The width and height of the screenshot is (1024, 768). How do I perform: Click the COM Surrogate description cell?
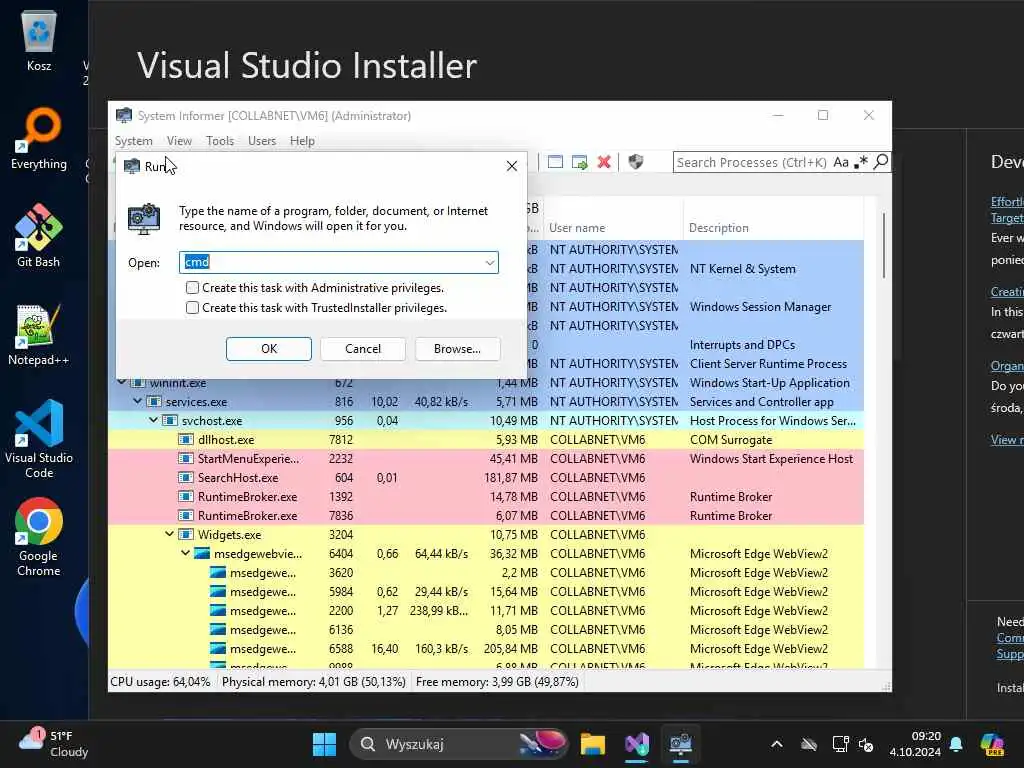pos(731,440)
